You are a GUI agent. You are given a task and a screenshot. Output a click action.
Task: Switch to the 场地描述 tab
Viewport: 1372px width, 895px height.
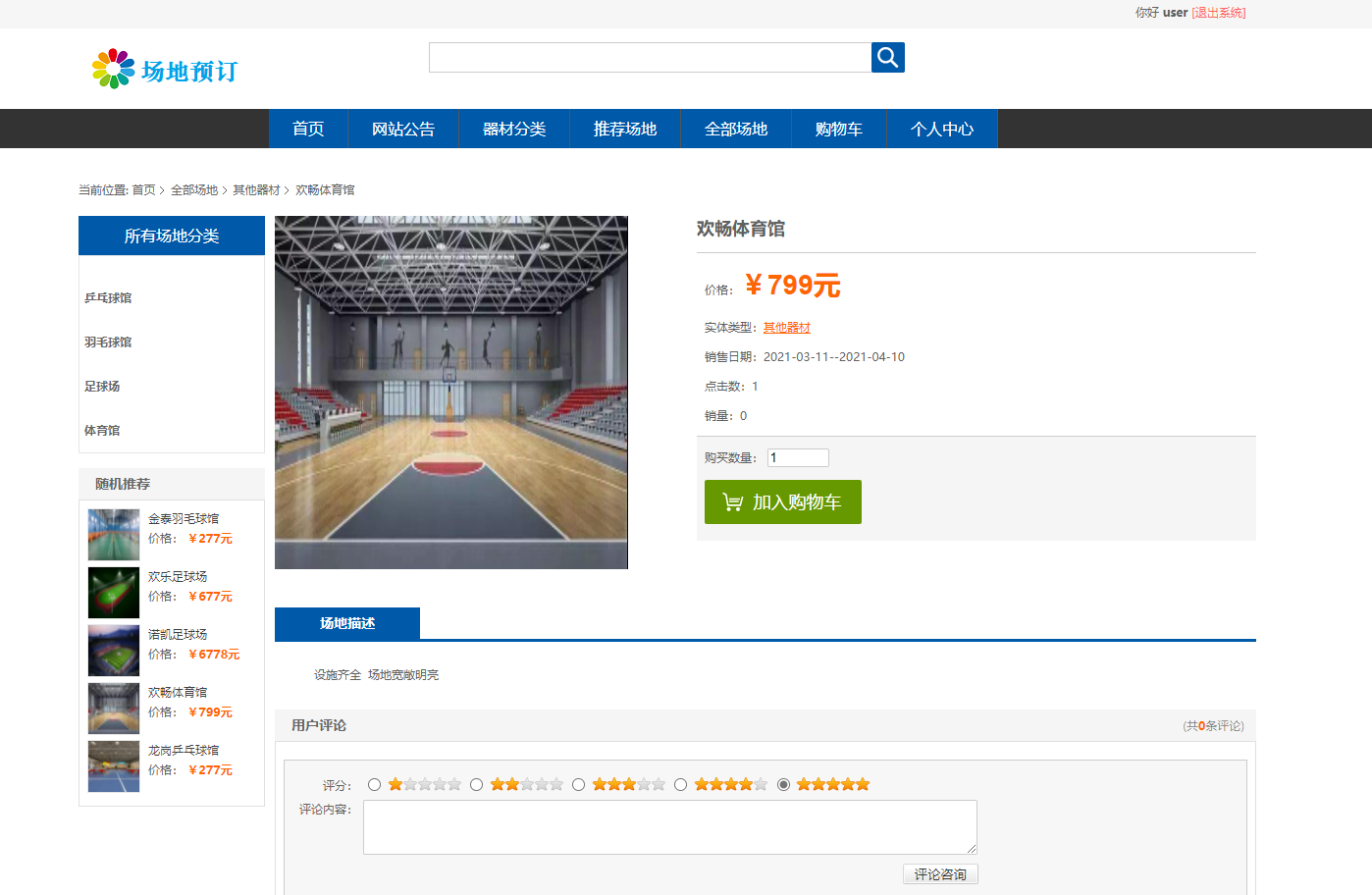coord(348,623)
